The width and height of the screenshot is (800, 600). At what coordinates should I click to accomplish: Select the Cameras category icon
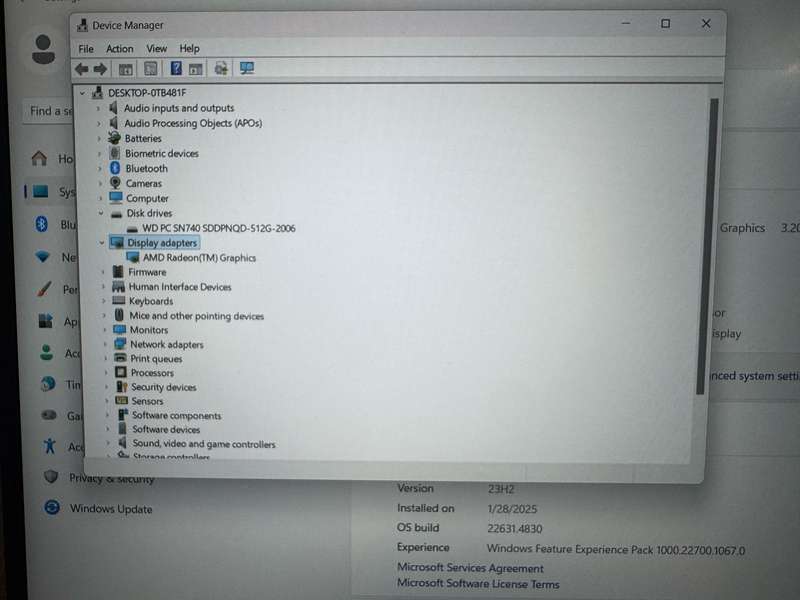[x=116, y=183]
